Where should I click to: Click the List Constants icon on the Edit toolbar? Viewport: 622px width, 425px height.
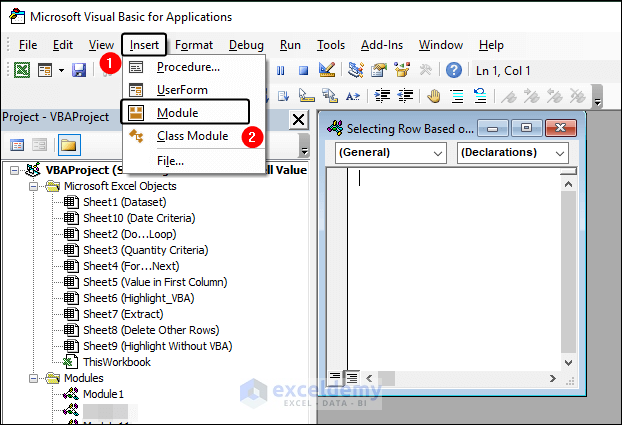(283, 96)
